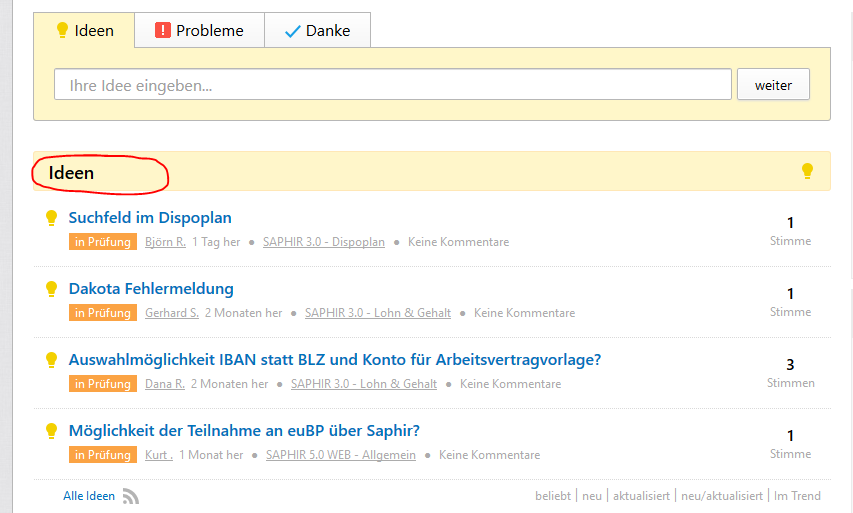Viewport: 853px width, 513px height.
Task: Open the euBP über Saphir idea
Action: tap(244, 431)
